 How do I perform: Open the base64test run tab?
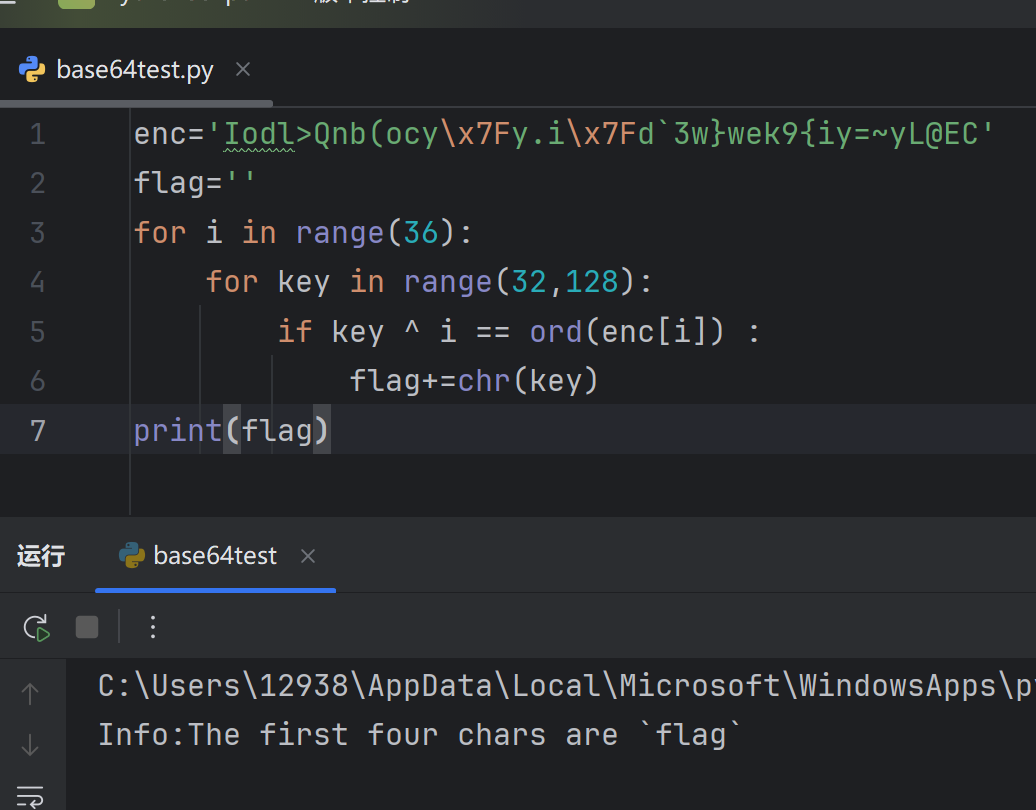215,556
